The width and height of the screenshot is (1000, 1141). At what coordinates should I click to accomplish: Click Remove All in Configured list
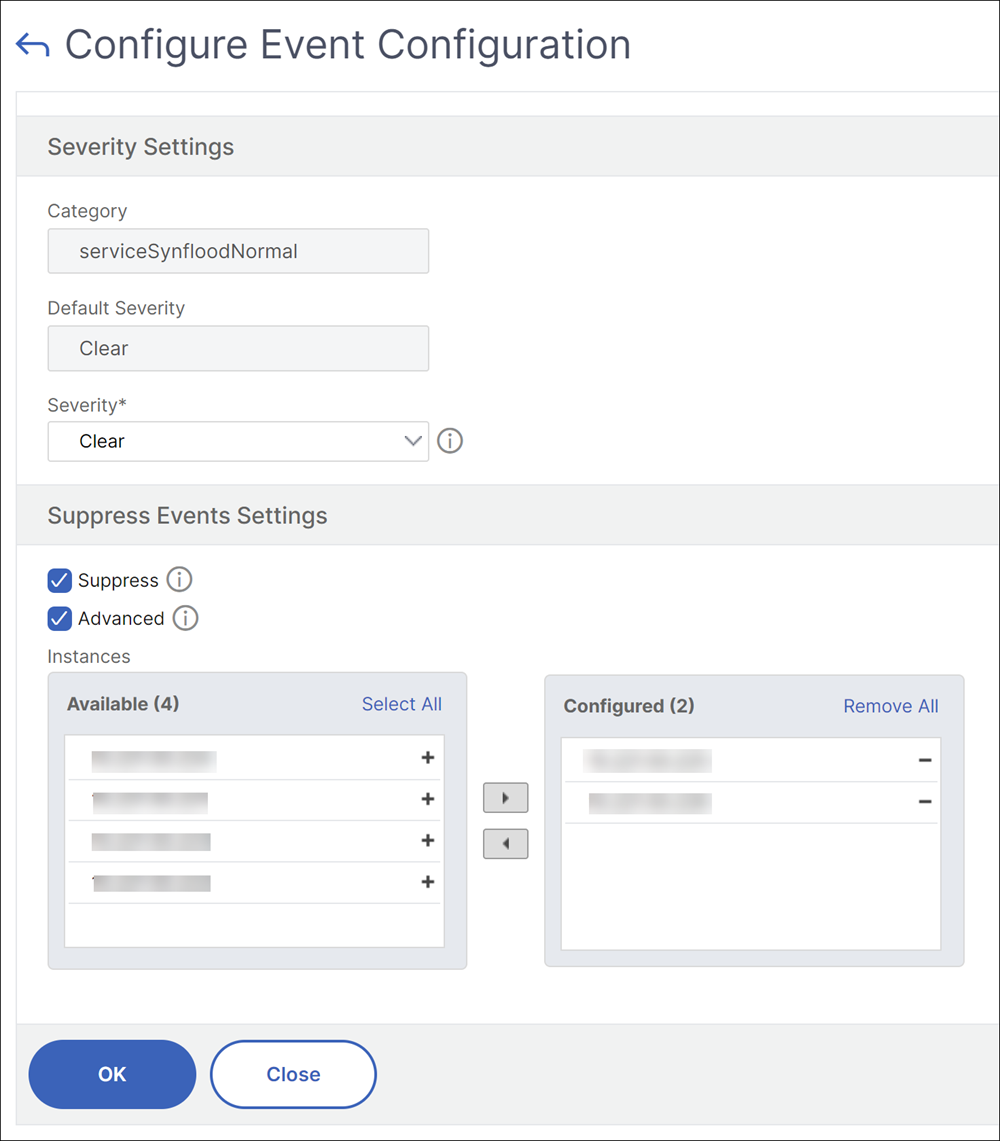click(891, 706)
